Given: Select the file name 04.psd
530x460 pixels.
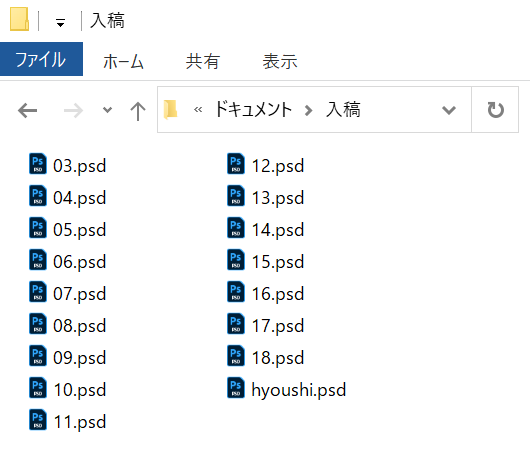Looking at the screenshot, I should [80, 198].
